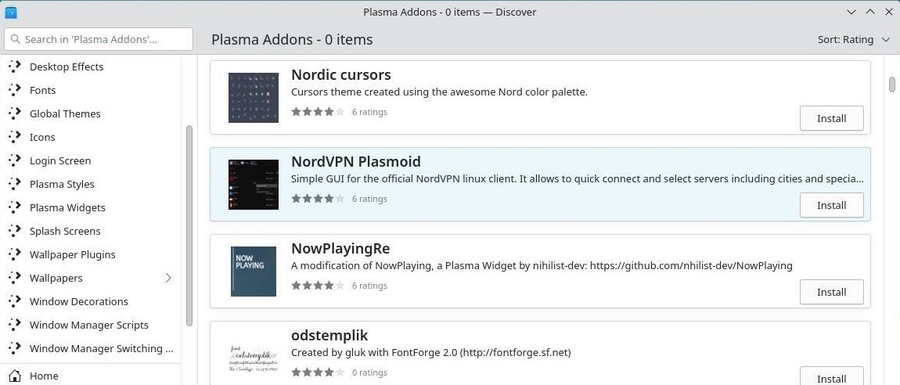Click the main list vertical scrollbar handle
The image size is (900, 385).
[x=892, y=84]
